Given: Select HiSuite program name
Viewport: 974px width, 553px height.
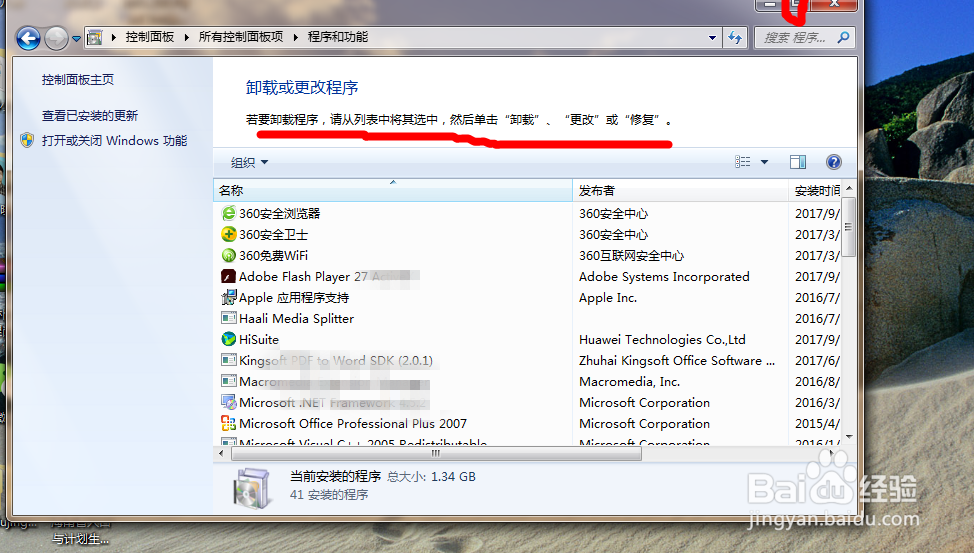Looking at the screenshot, I should pyautogui.click(x=259, y=339).
